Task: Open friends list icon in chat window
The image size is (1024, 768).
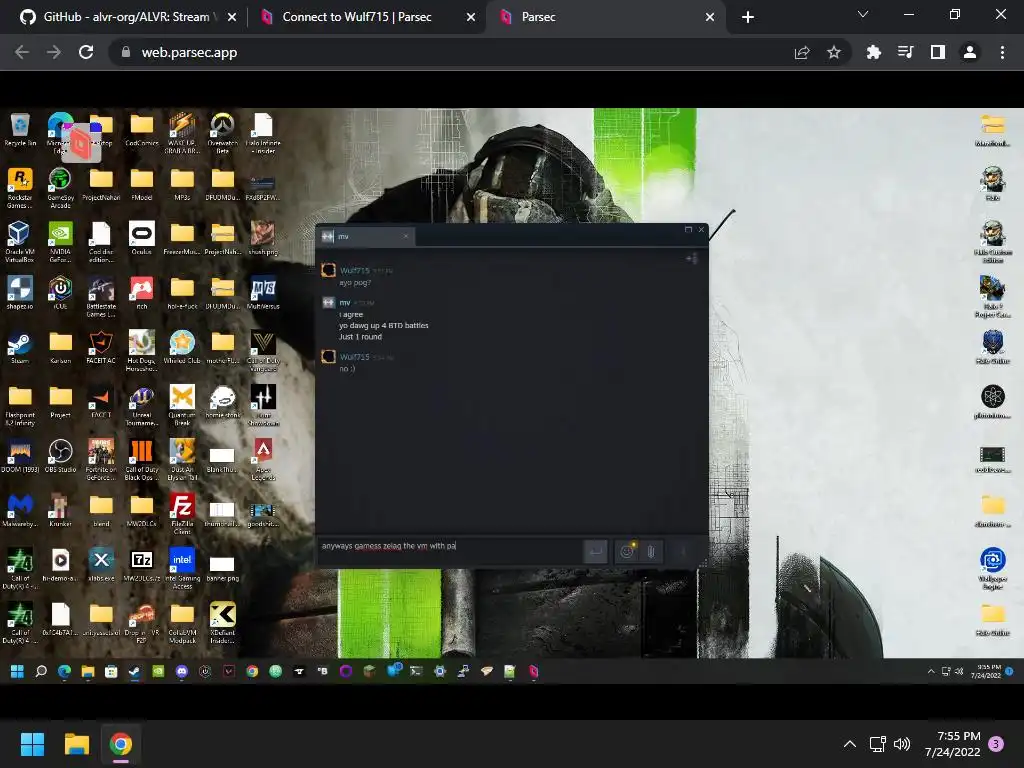Action: pos(691,259)
